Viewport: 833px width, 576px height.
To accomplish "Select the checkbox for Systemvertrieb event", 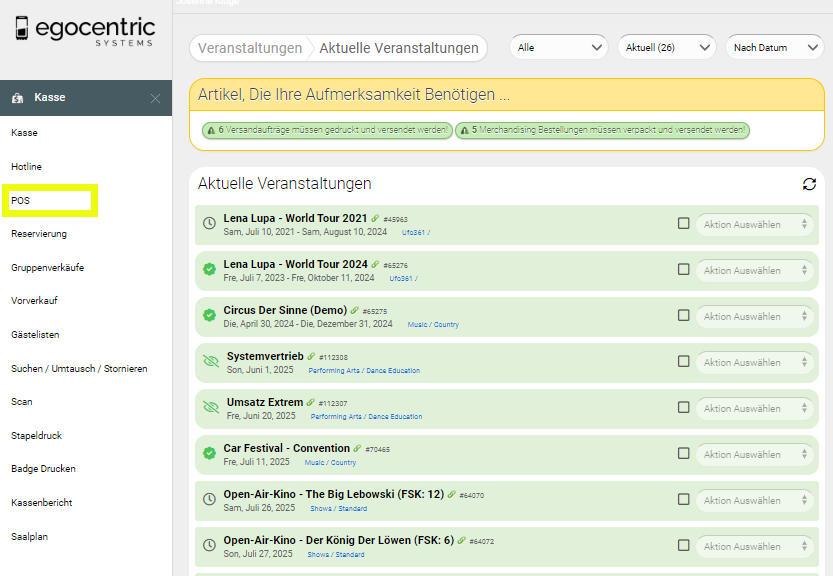I will pos(684,361).
